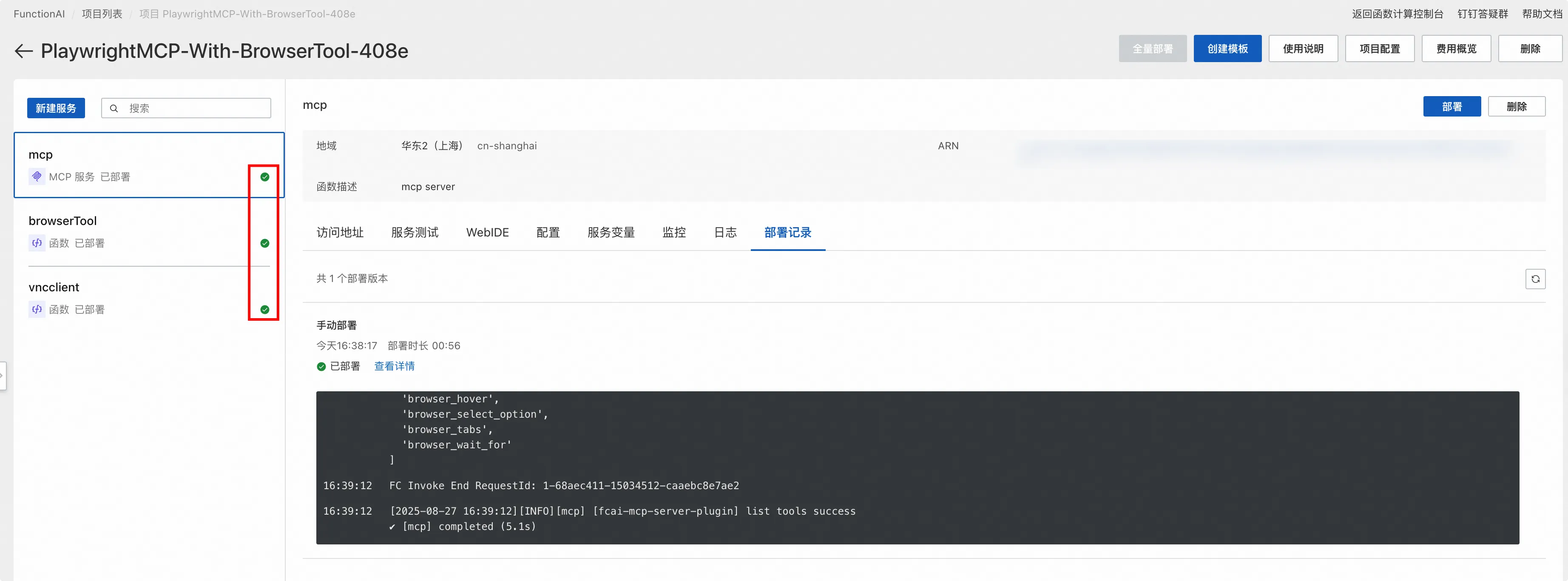Click the green status icon for browserTool service
Viewport: 1568px width, 581px height.
[x=265, y=244]
